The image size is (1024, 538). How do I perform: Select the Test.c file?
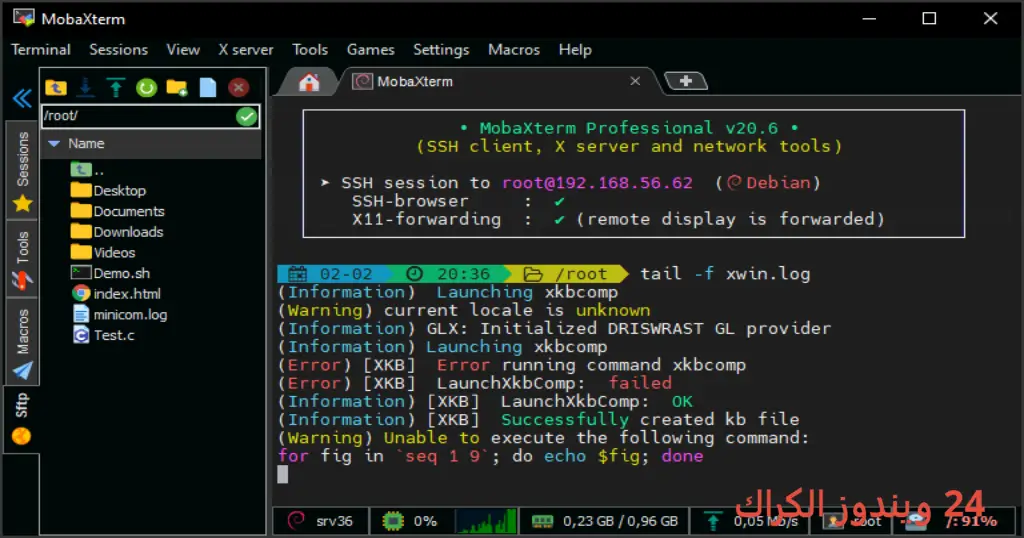point(103,336)
